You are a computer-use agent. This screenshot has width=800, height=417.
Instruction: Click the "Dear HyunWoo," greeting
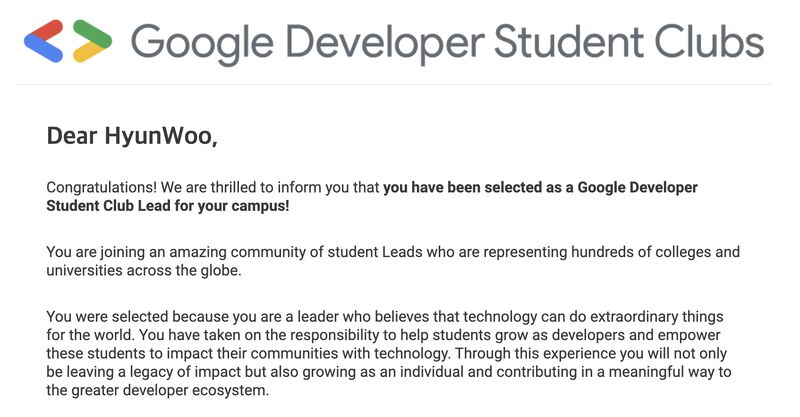pos(132,136)
